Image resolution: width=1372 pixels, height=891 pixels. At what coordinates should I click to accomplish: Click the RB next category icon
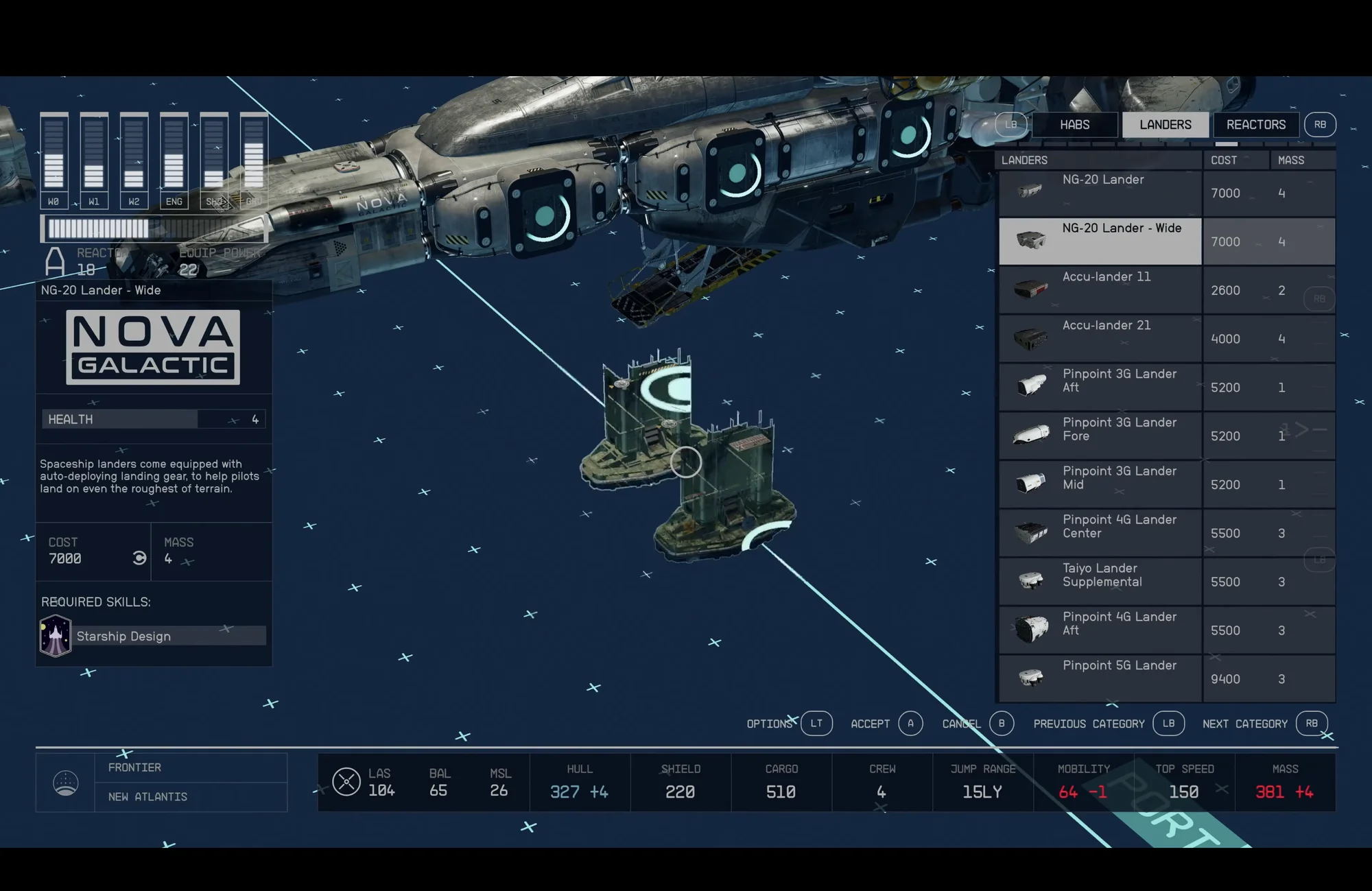(x=1312, y=723)
